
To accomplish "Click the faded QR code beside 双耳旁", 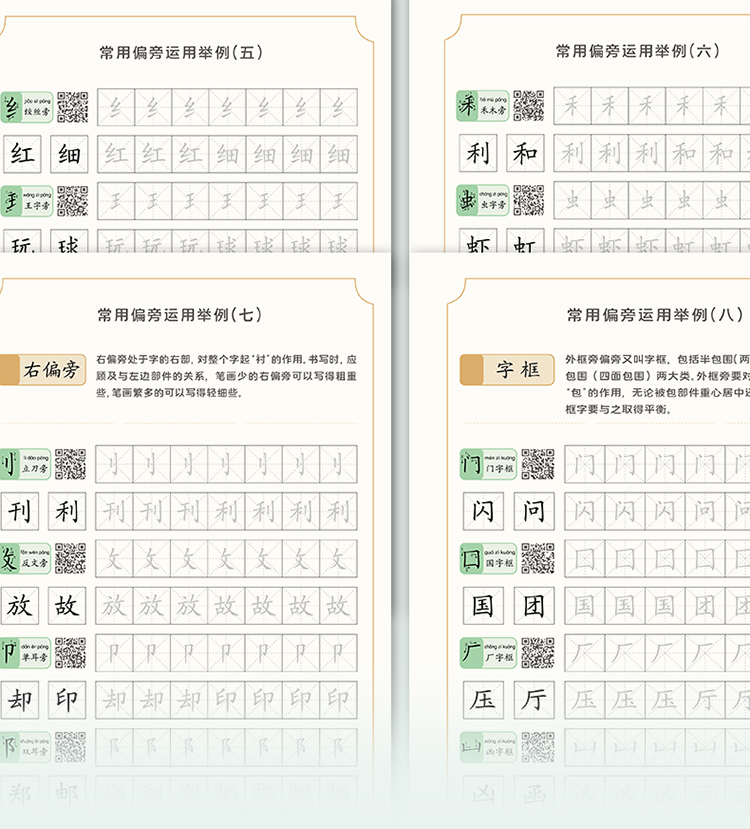I will tap(70, 747).
